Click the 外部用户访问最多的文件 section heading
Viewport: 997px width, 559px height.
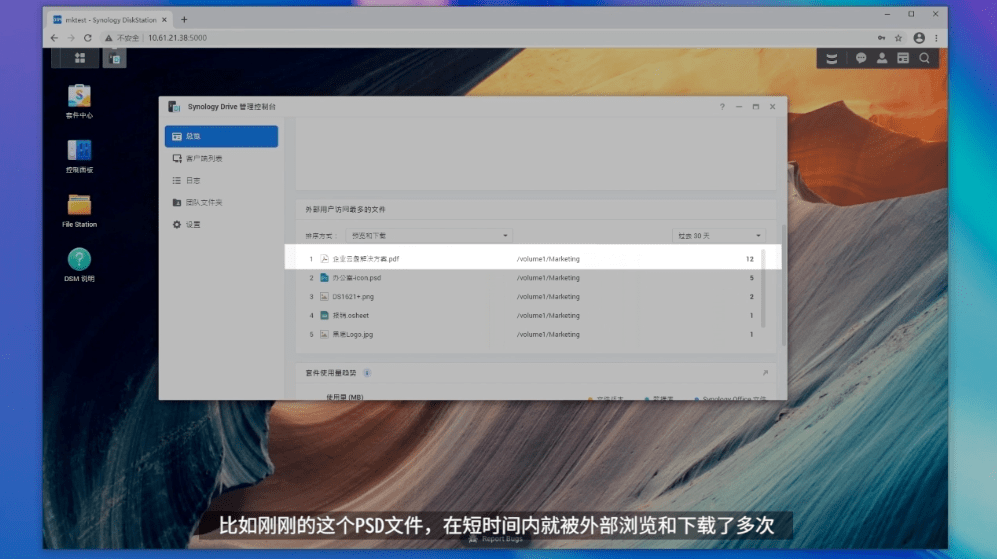[x=345, y=209]
